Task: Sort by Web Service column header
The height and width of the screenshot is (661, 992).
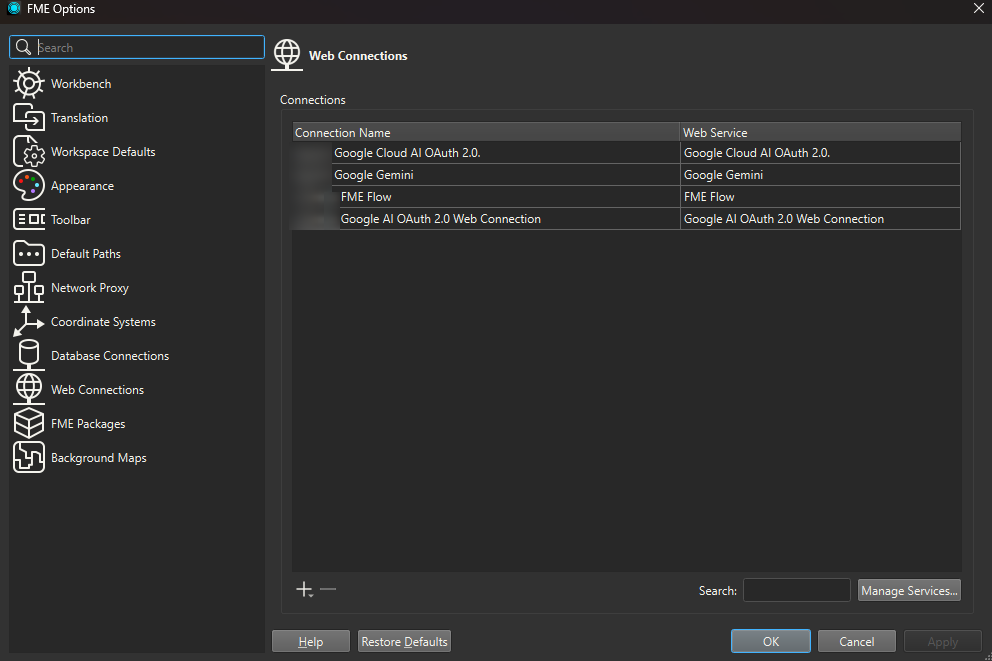Action: (820, 132)
